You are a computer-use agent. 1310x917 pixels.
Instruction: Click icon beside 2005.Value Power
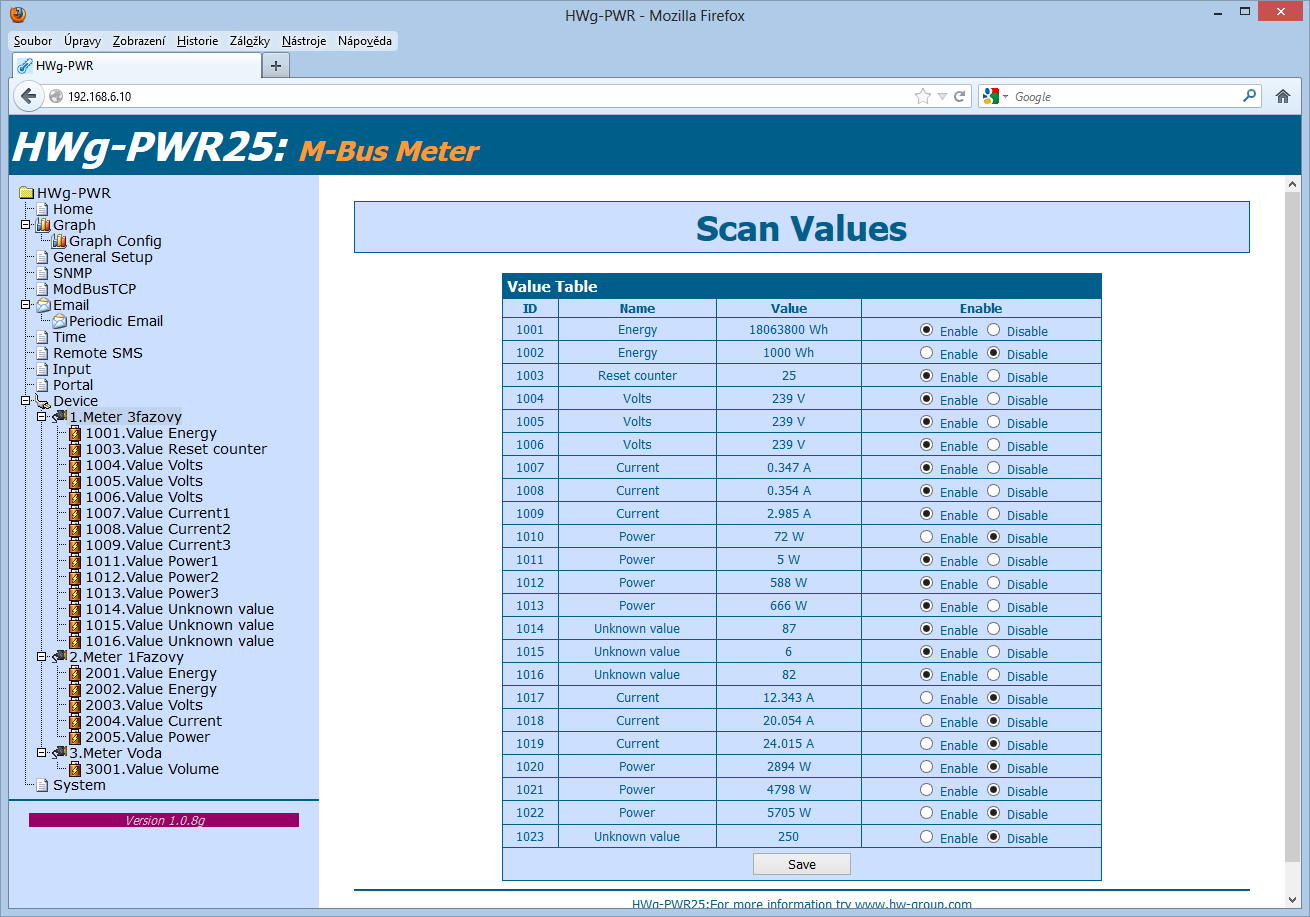pos(75,737)
